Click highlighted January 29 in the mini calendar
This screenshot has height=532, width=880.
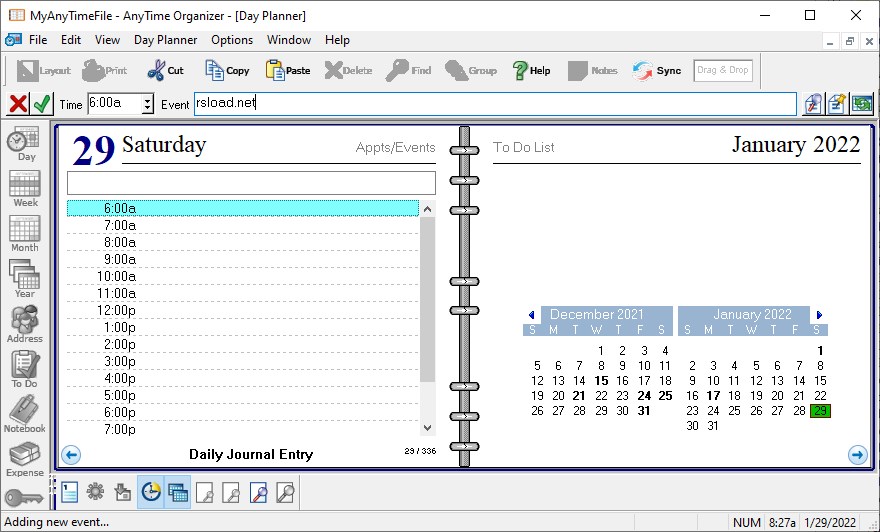[820, 411]
